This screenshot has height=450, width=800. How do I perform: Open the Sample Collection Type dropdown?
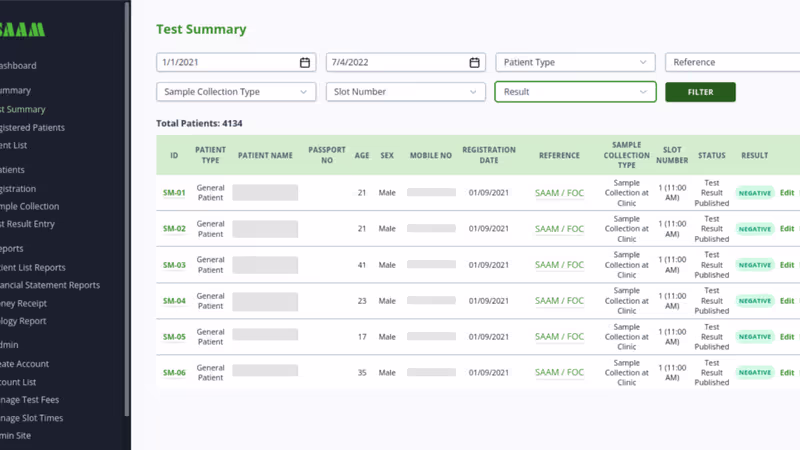(236, 92)
